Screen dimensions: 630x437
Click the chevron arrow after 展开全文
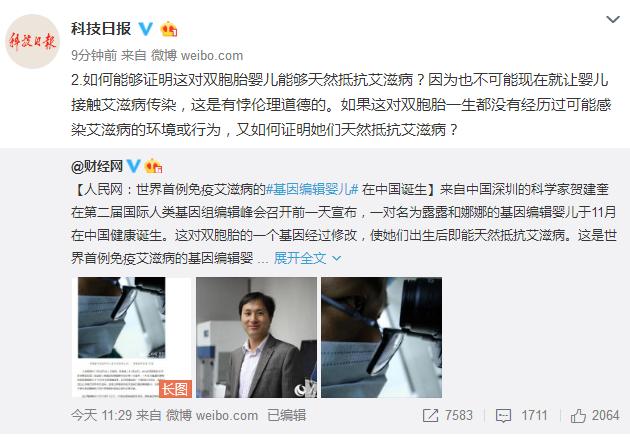point(337,259)
